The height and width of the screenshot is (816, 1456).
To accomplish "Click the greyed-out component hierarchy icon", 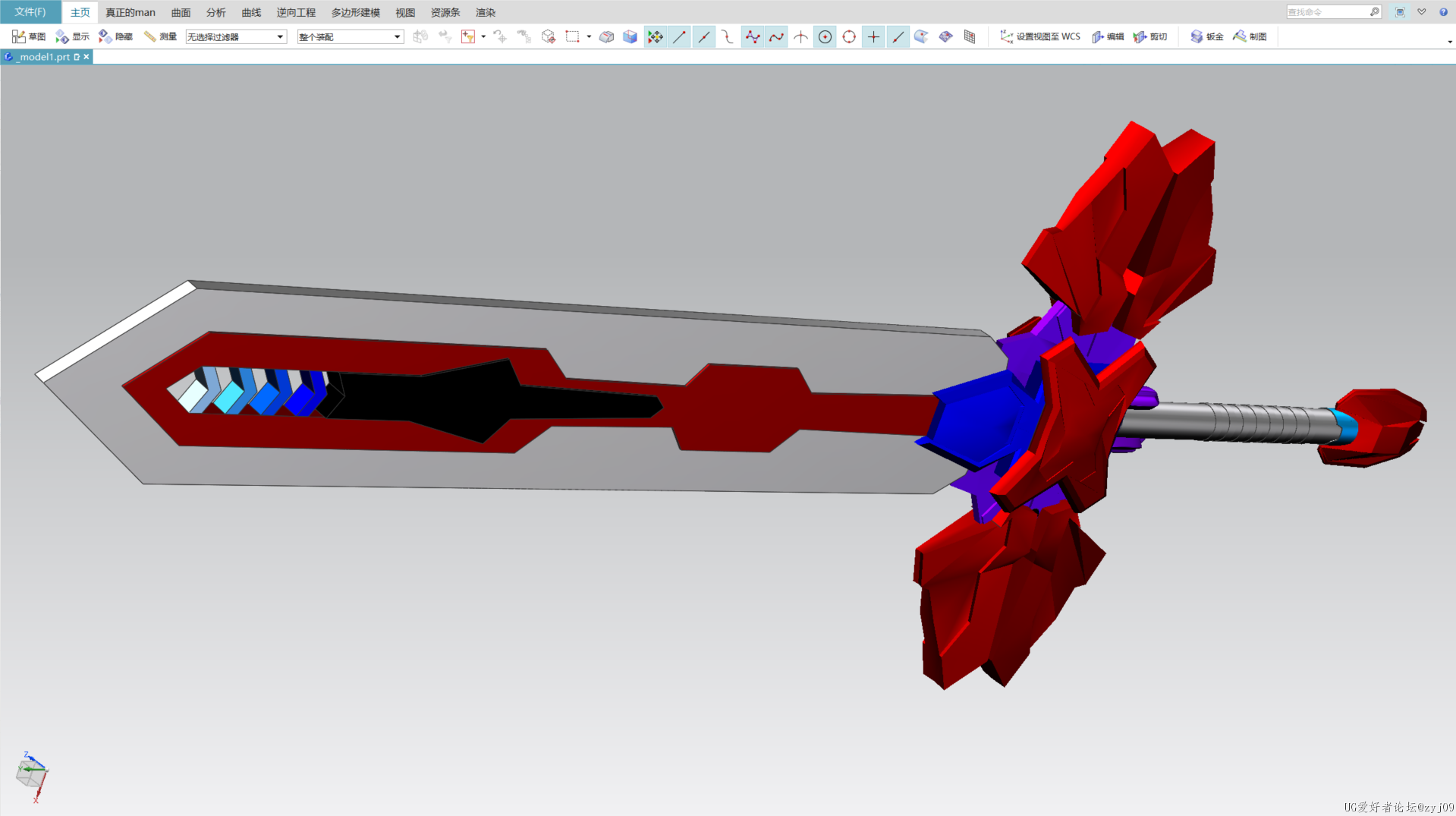I will [524, 36].
